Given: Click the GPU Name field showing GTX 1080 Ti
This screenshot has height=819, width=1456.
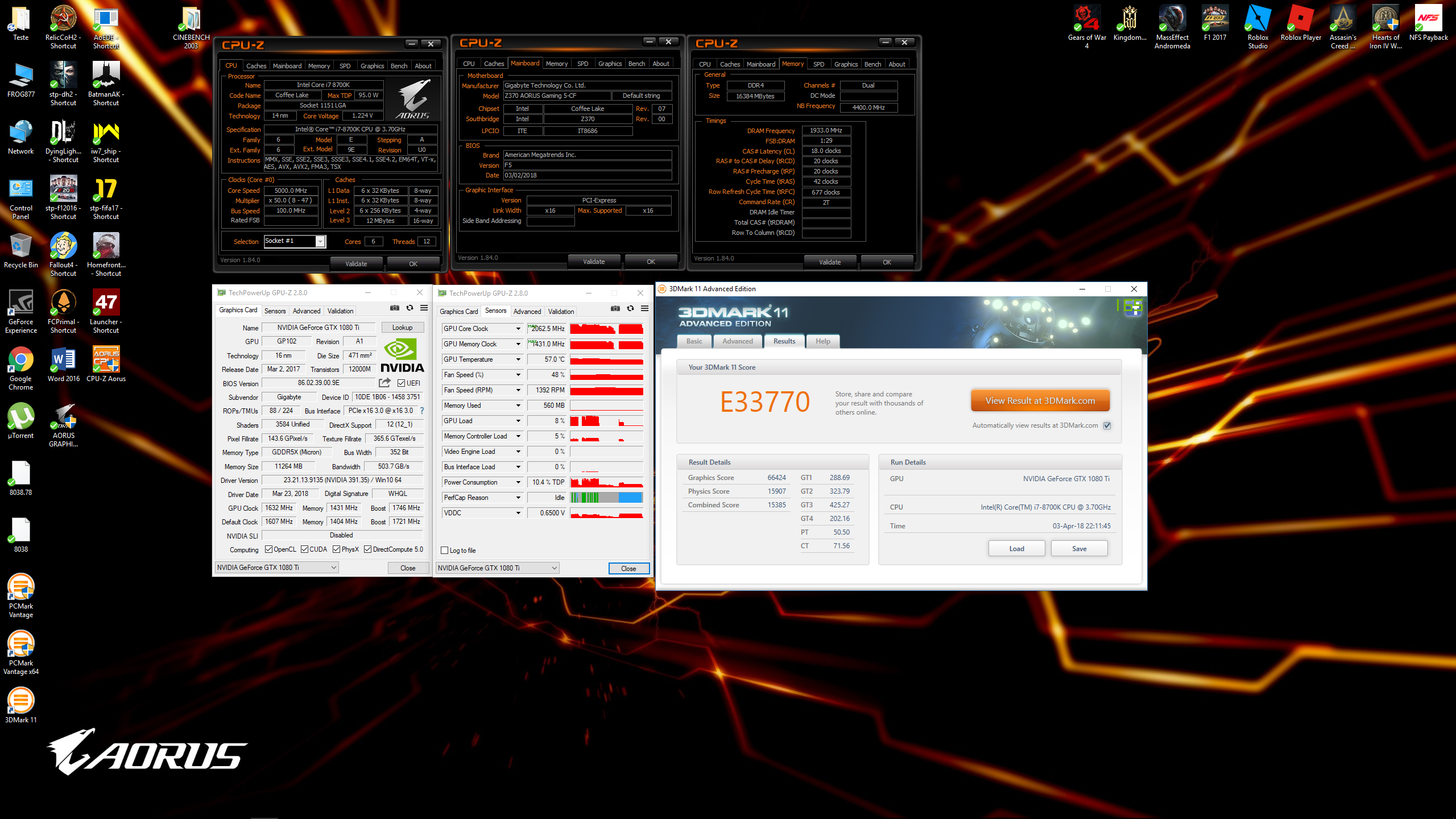Looking at the screenshot, I should 318,328.
